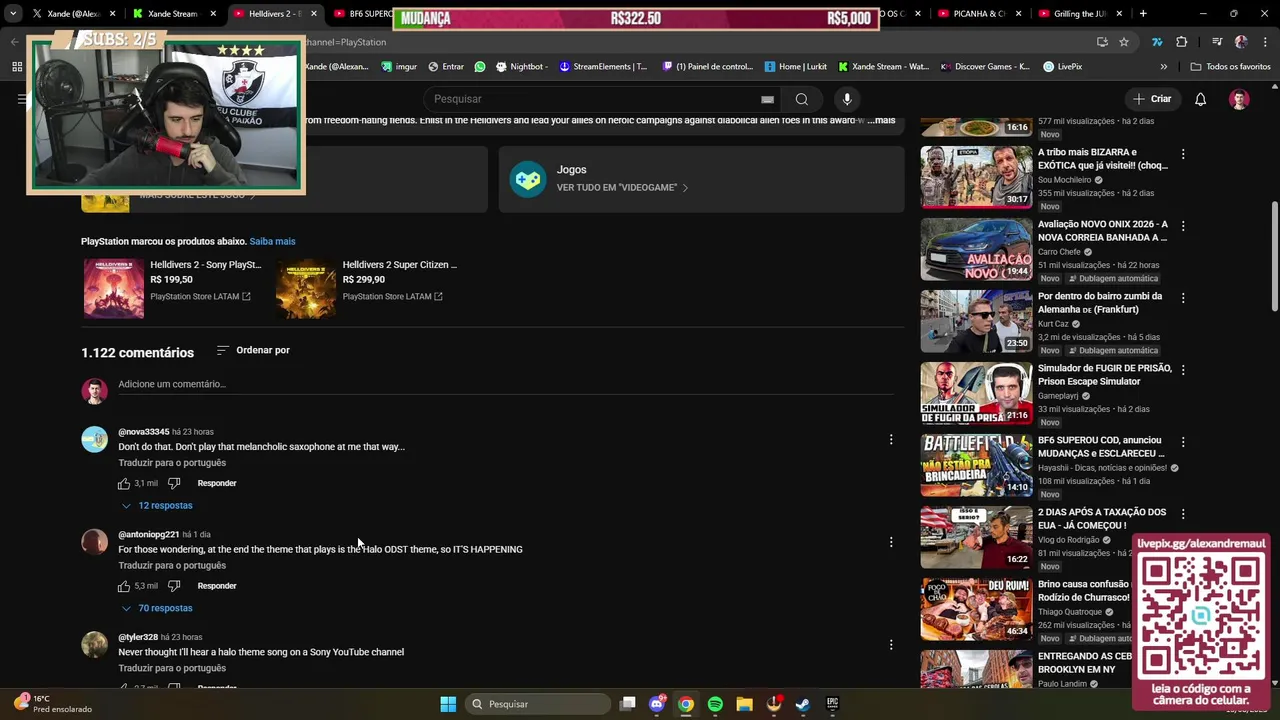Translate @antoniopg221 comment to Portuguese
This screenshot has width=1280, height=720.
tap(172, 566)
